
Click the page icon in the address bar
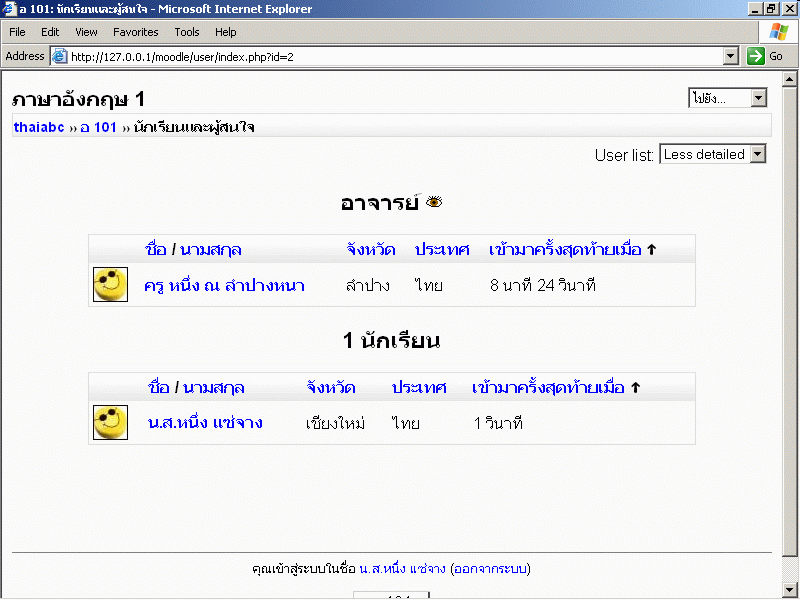(59, 56)
